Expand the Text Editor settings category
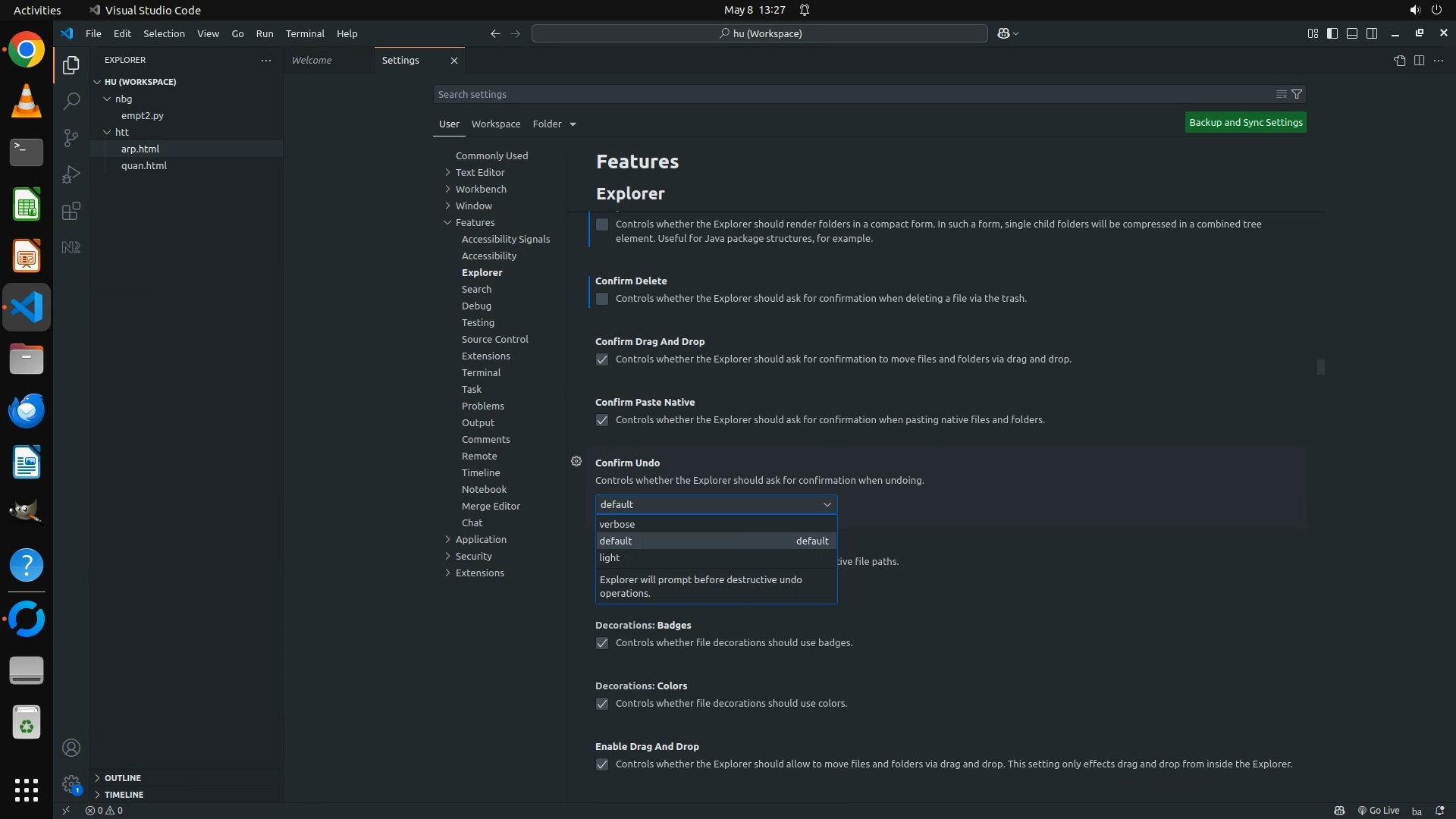 (479, 172)
